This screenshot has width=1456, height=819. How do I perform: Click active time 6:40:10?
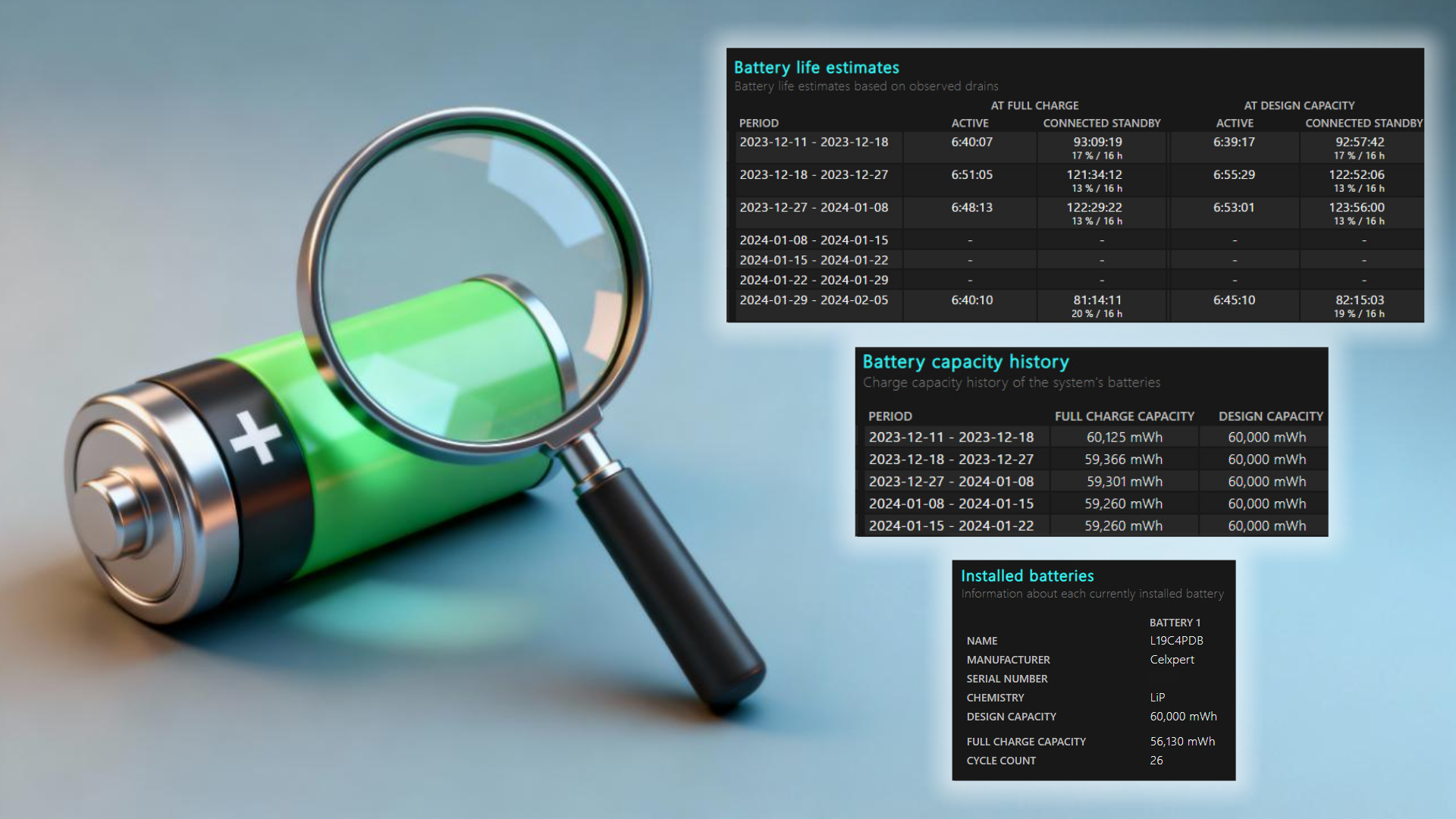pos(971,300)
